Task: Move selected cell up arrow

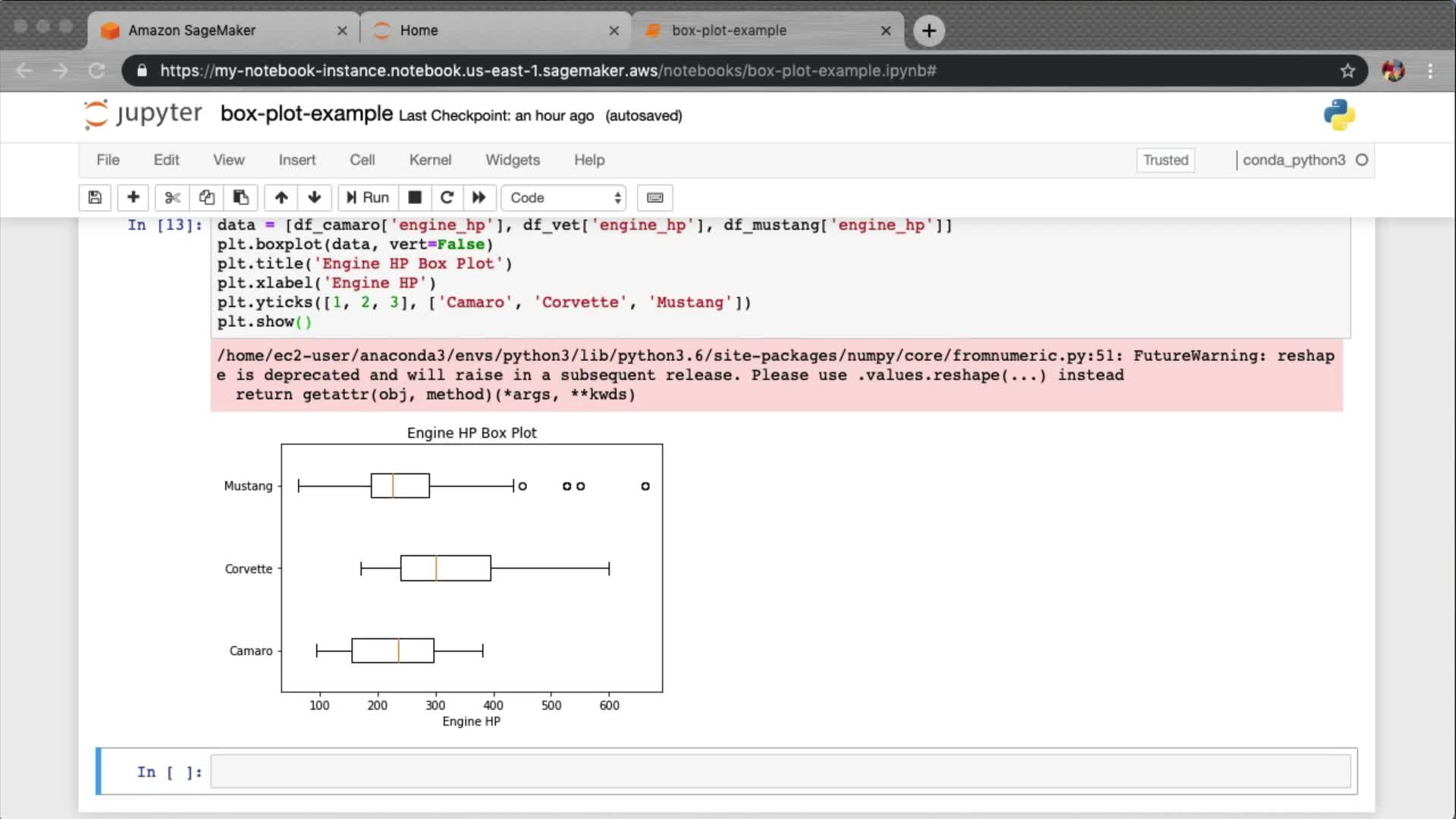Action: coord(281,198)
